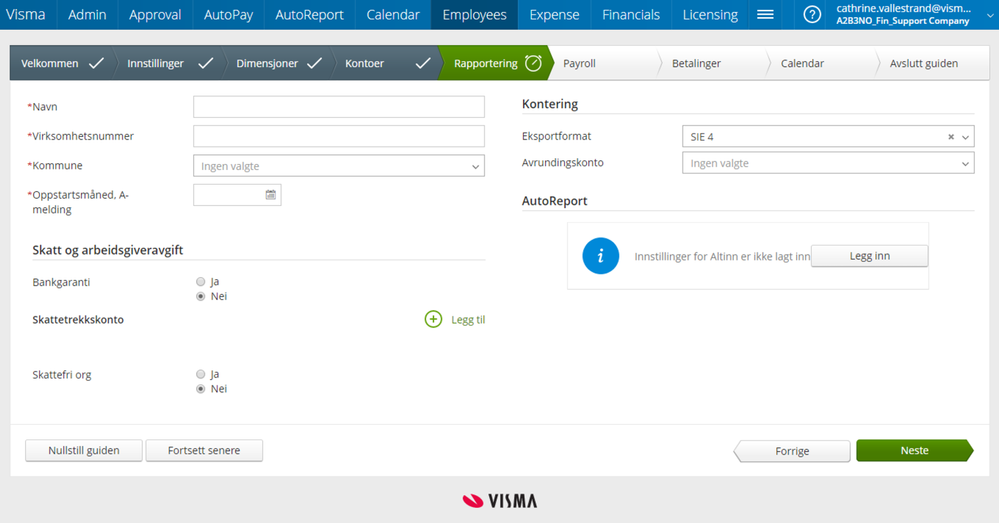Go to the Innstillinger guide step
The height and width of the screenshot is (523, 999).
[169, 63]
